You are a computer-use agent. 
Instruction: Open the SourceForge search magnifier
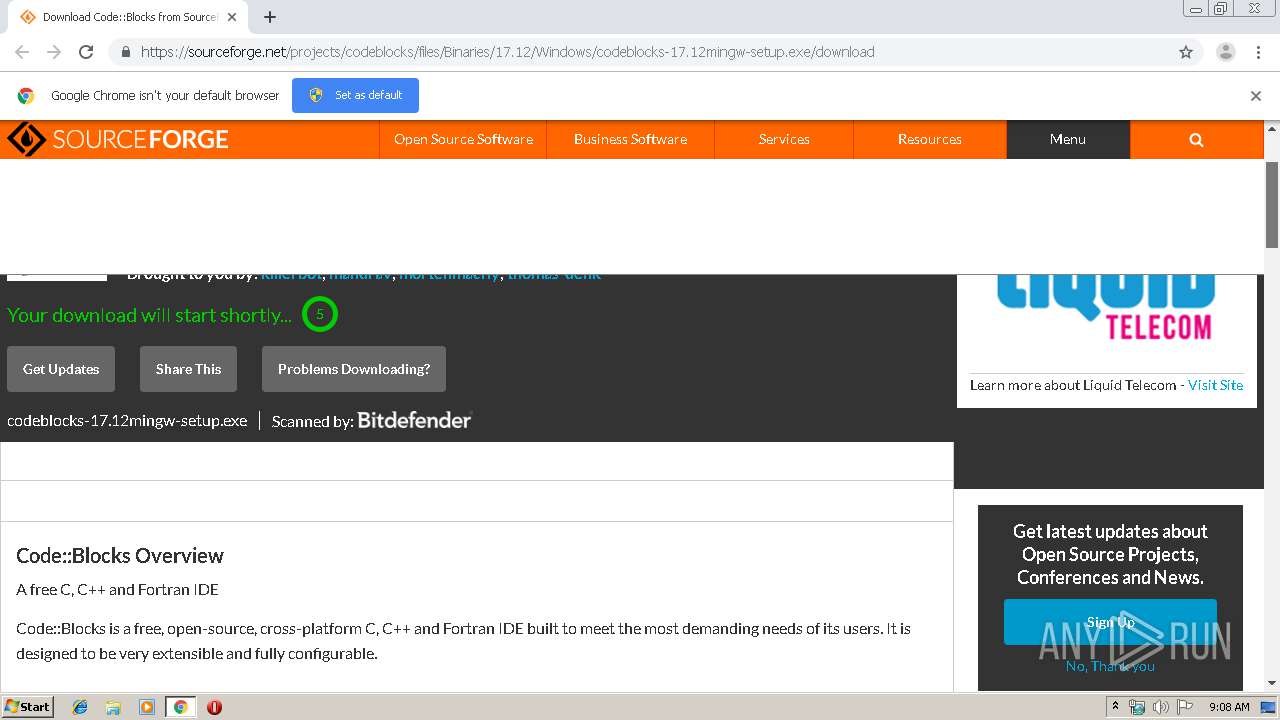(1196, 140)
